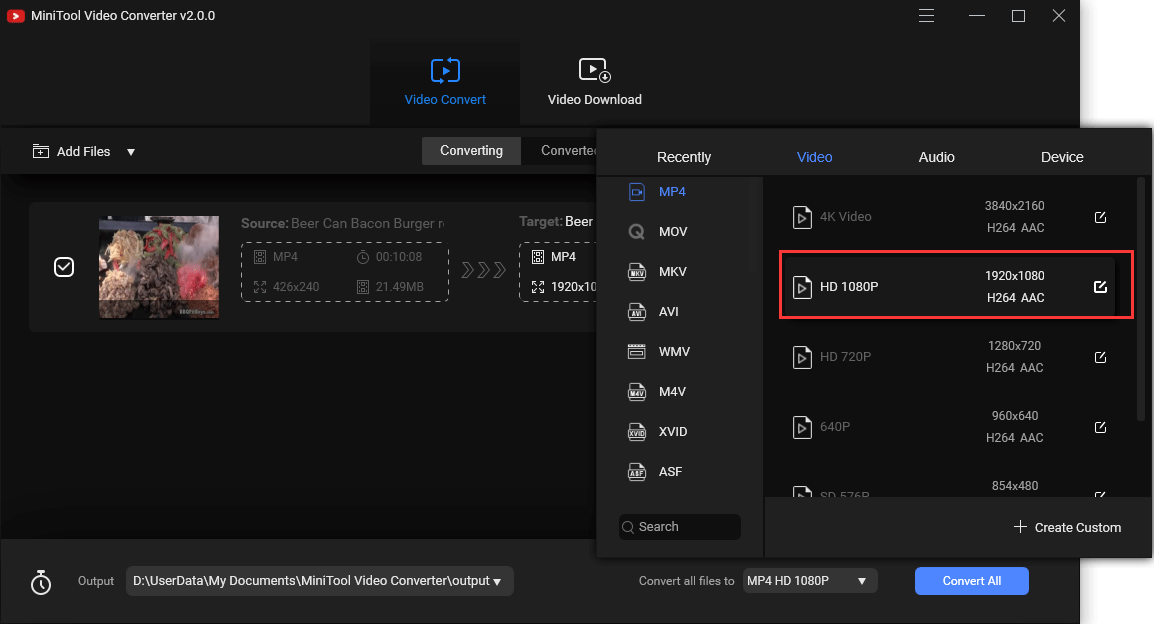Choose the 640P preset
This screenshot has width=1154, height=624.
949,427
